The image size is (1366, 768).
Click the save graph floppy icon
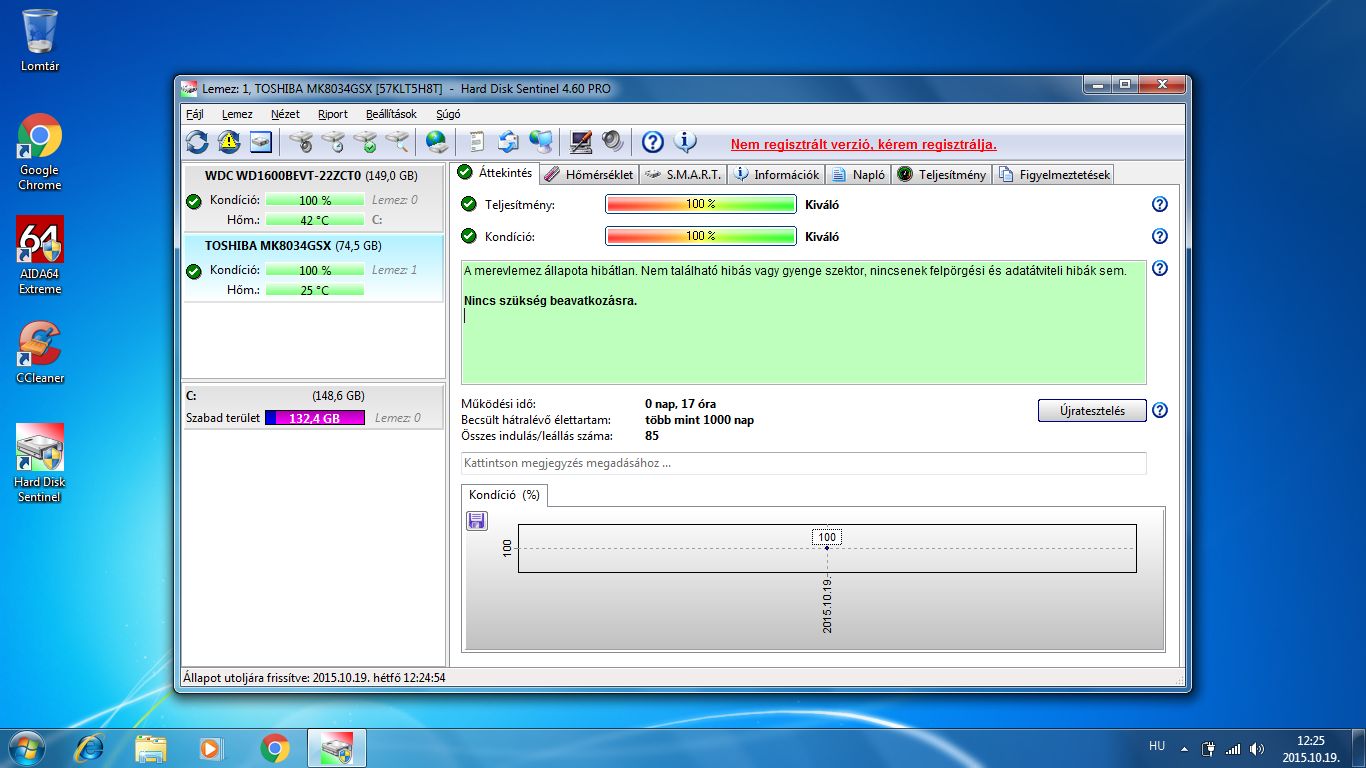(x=476, y=520)
